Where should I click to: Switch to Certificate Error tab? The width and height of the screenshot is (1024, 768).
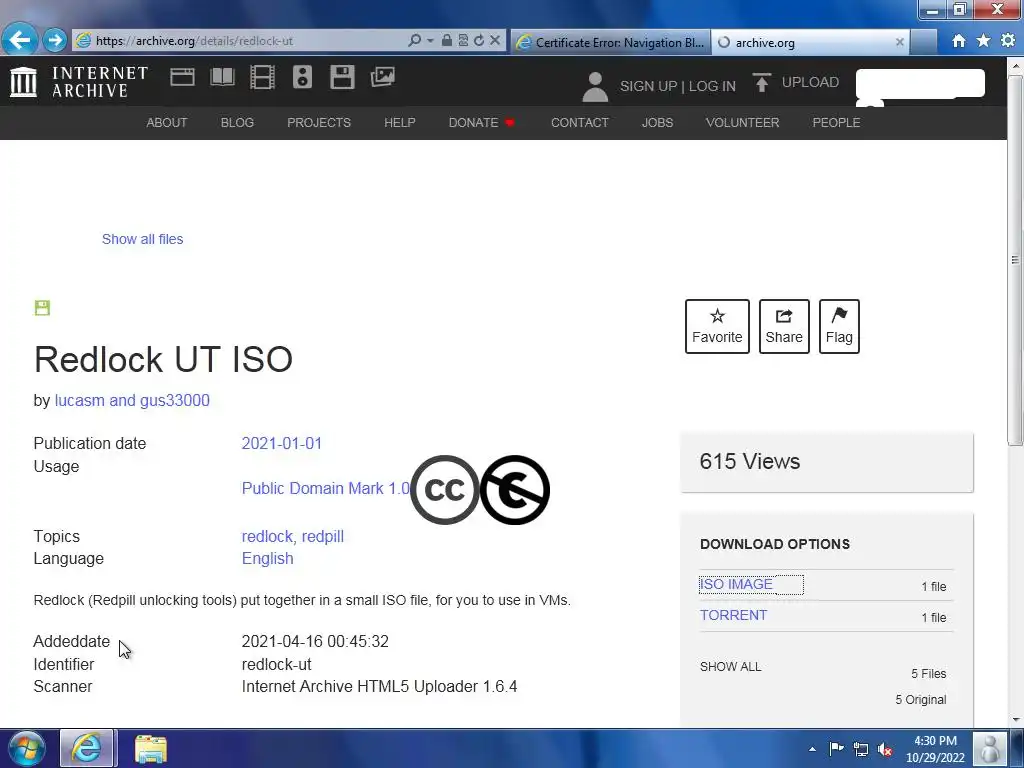coord(610,42)
